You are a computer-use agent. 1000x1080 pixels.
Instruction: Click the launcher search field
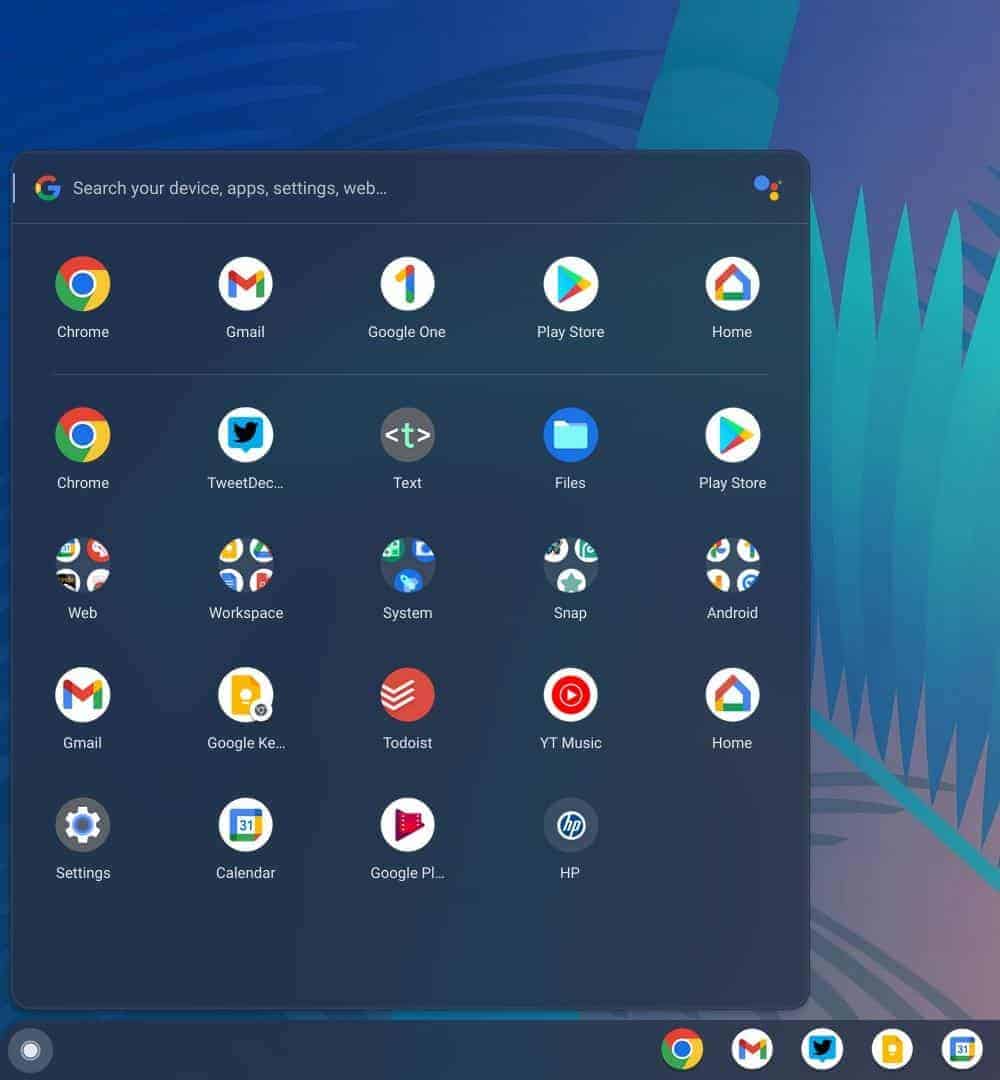click(410, 188)
